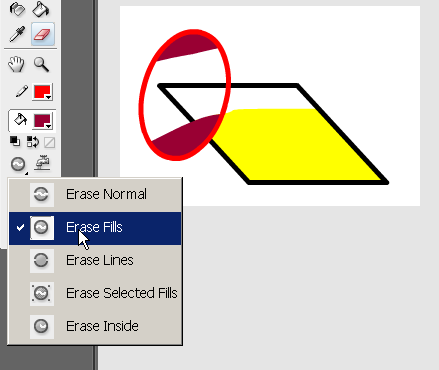Open the Eraser Mode dropdown button
Image resolution: width=439 pixels, height=370 pixels.
(18, 164)
